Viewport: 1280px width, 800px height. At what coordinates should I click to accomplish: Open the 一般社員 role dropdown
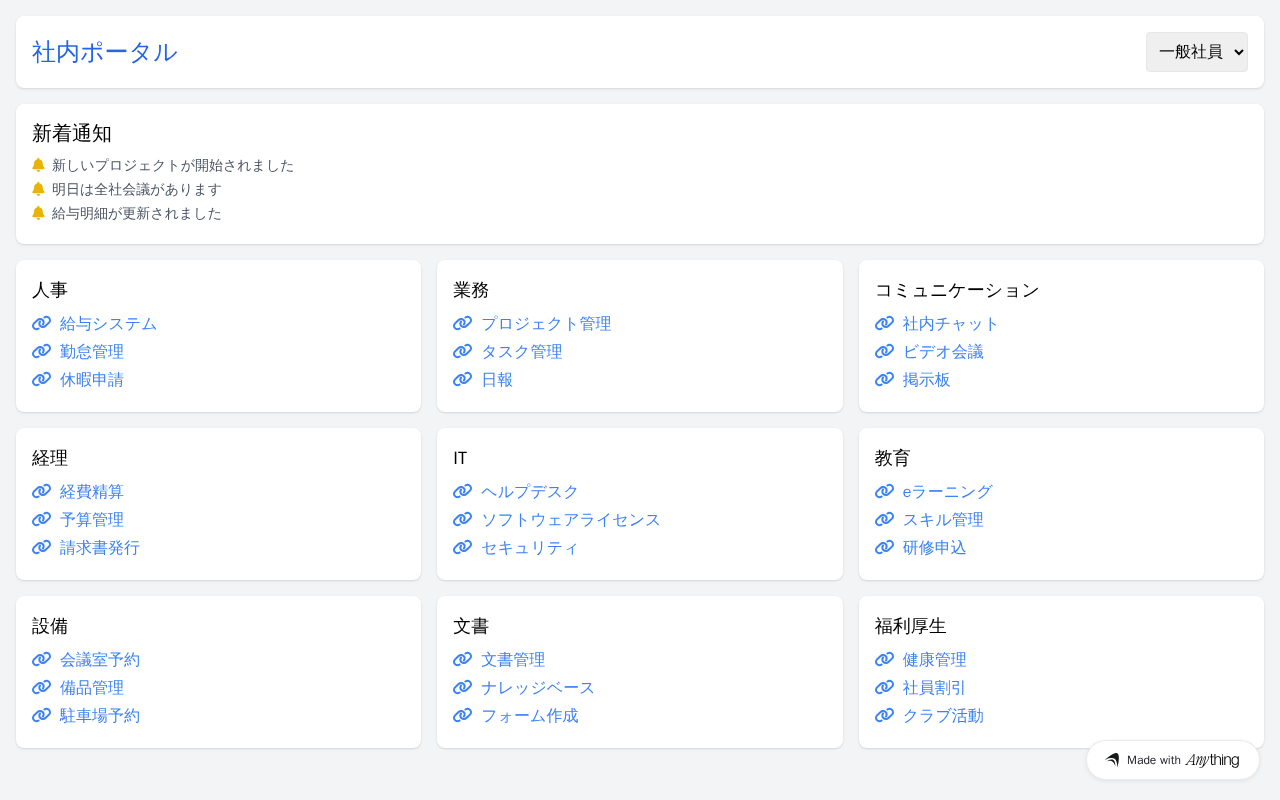pyautogui.click(x=1196, y=52)
